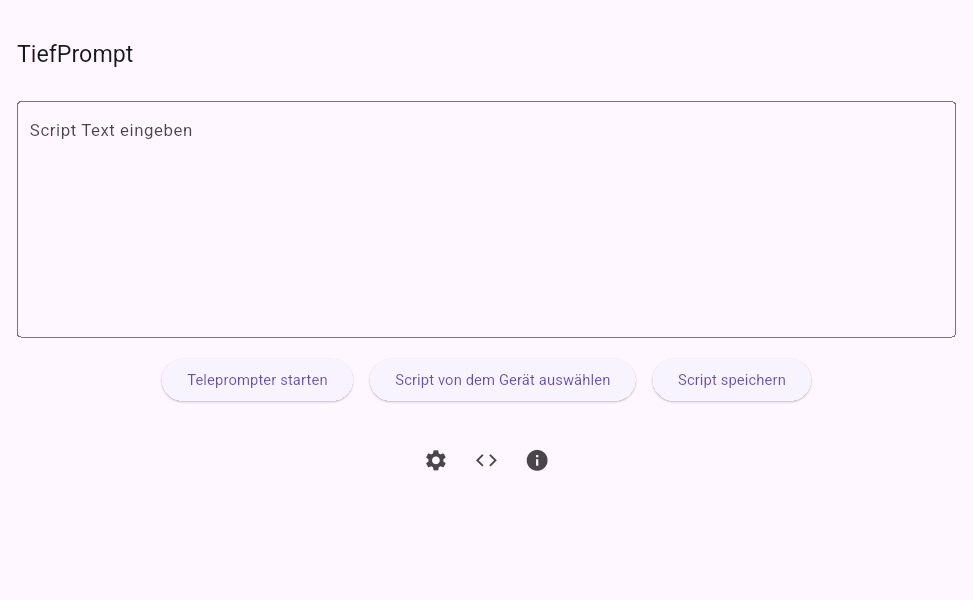Save the current script
This screenshot has width=973, height=600.
click(x=731, y=380)
